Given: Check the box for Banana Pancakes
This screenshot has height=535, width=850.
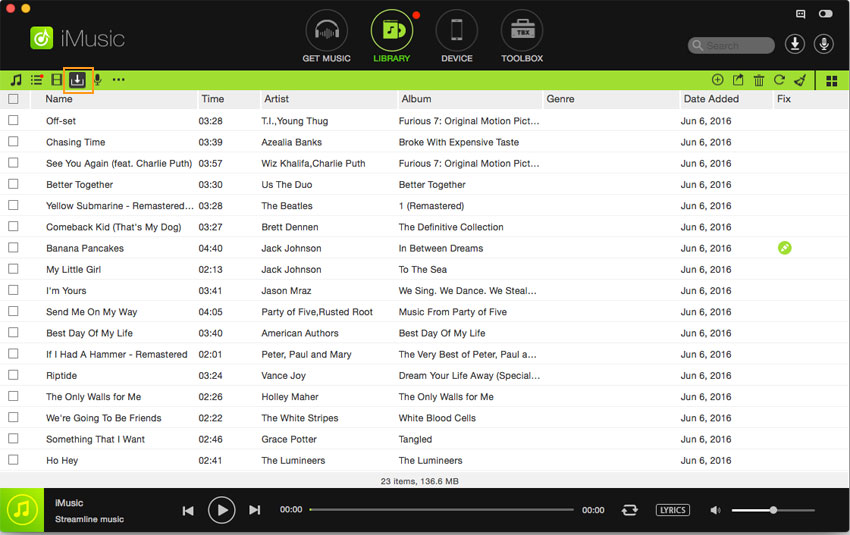Looking at the screenshot, I should click(13, 248).
